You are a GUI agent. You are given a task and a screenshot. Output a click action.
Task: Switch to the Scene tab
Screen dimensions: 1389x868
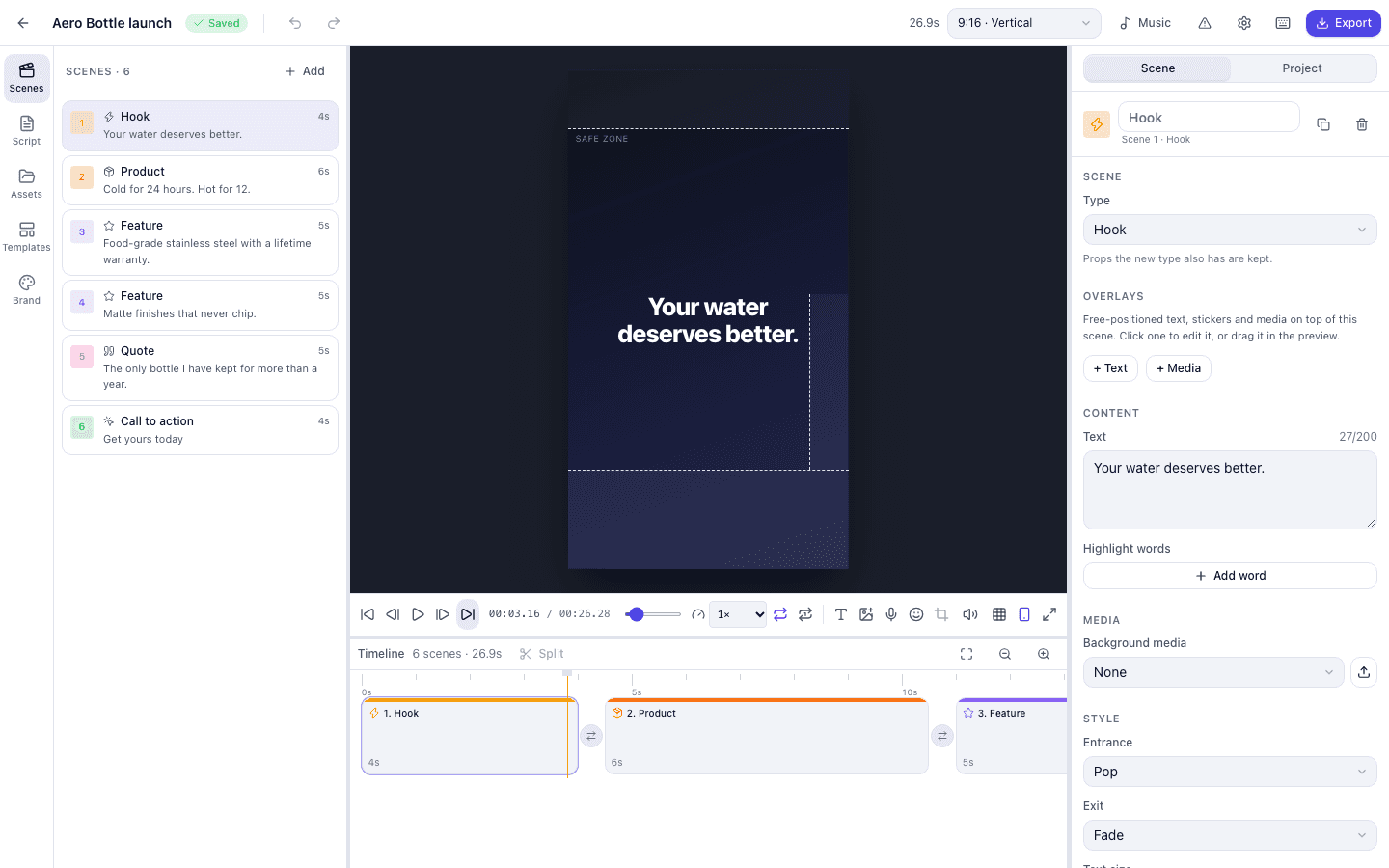coord(1157,68)
